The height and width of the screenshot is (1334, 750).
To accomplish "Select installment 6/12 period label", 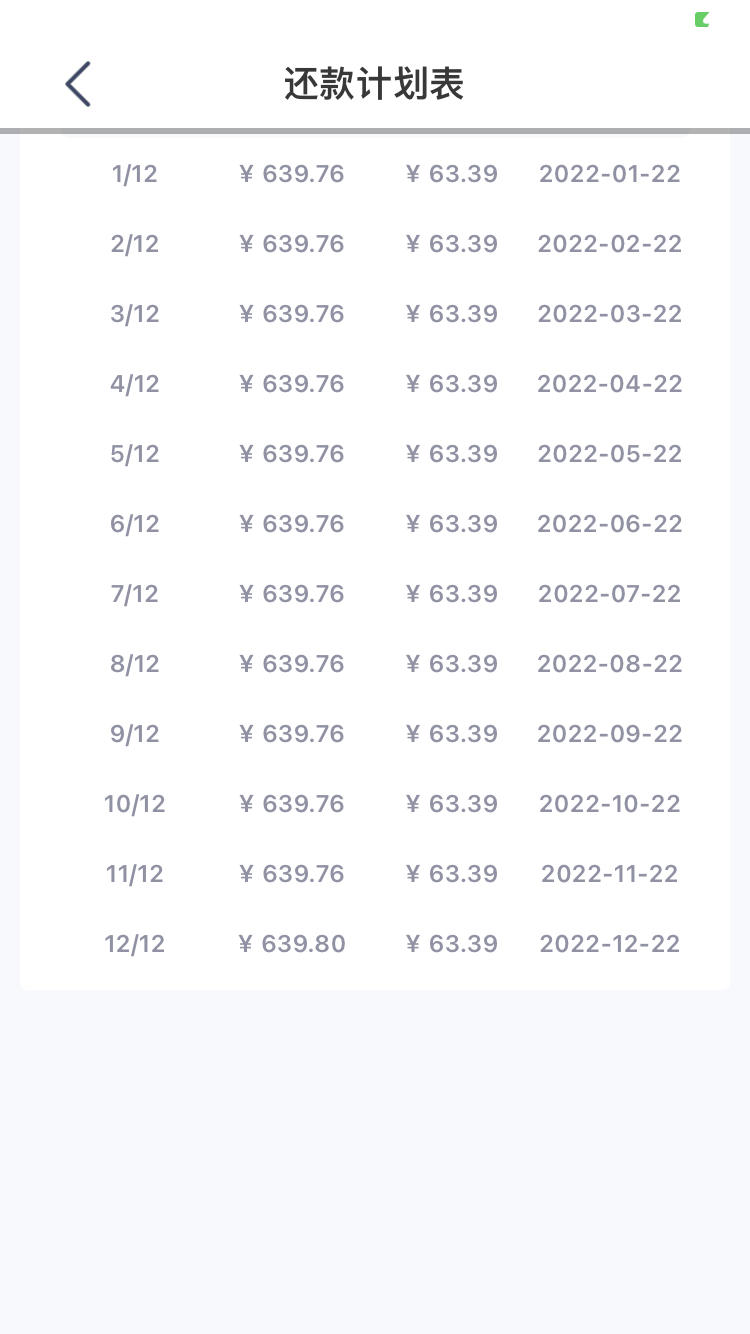I will coord(135,524).
